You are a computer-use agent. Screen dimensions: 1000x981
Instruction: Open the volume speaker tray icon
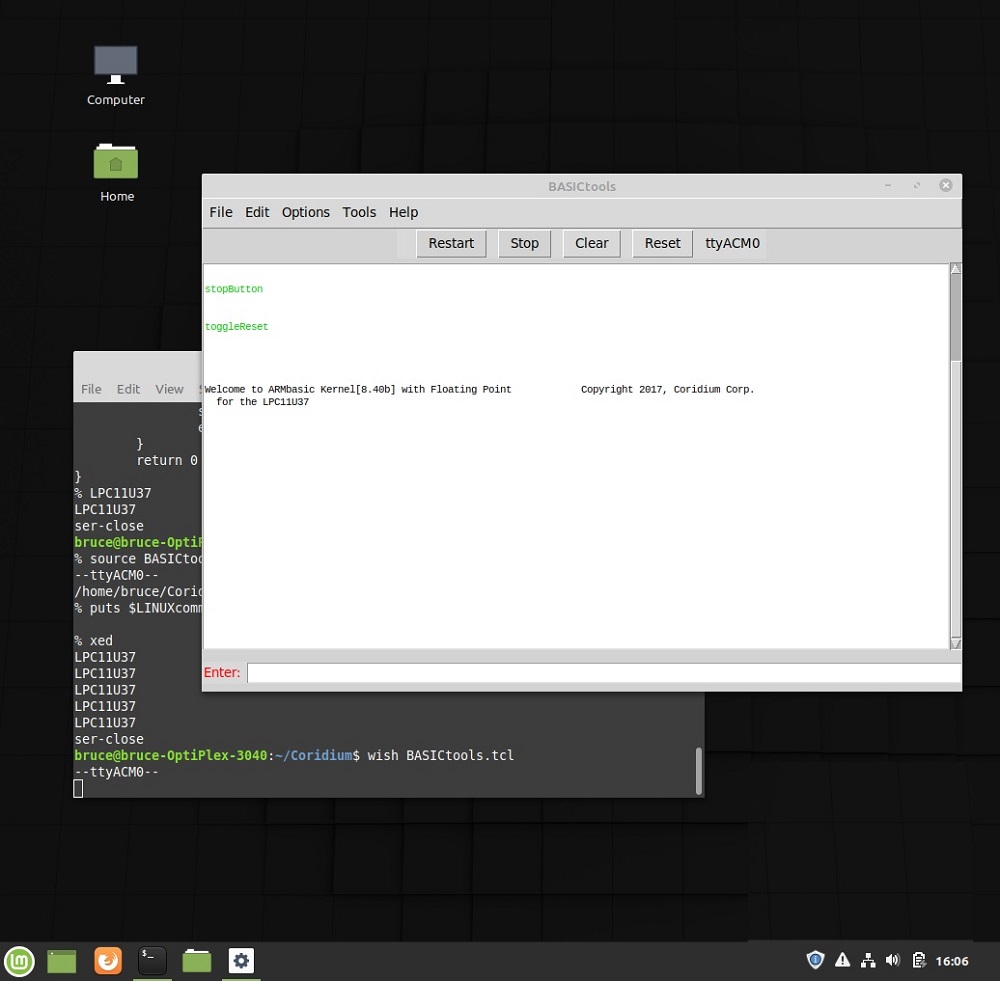click(892, 961)
